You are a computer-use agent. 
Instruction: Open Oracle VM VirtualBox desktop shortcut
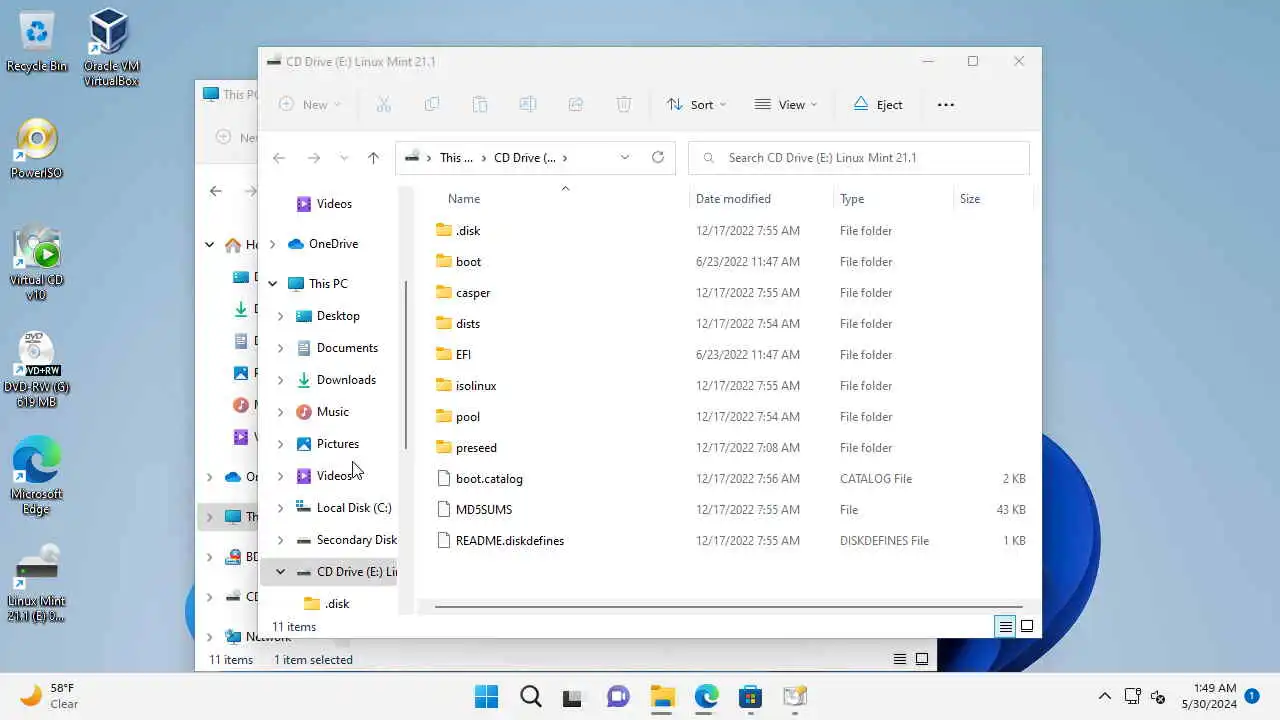pos(110,47)
